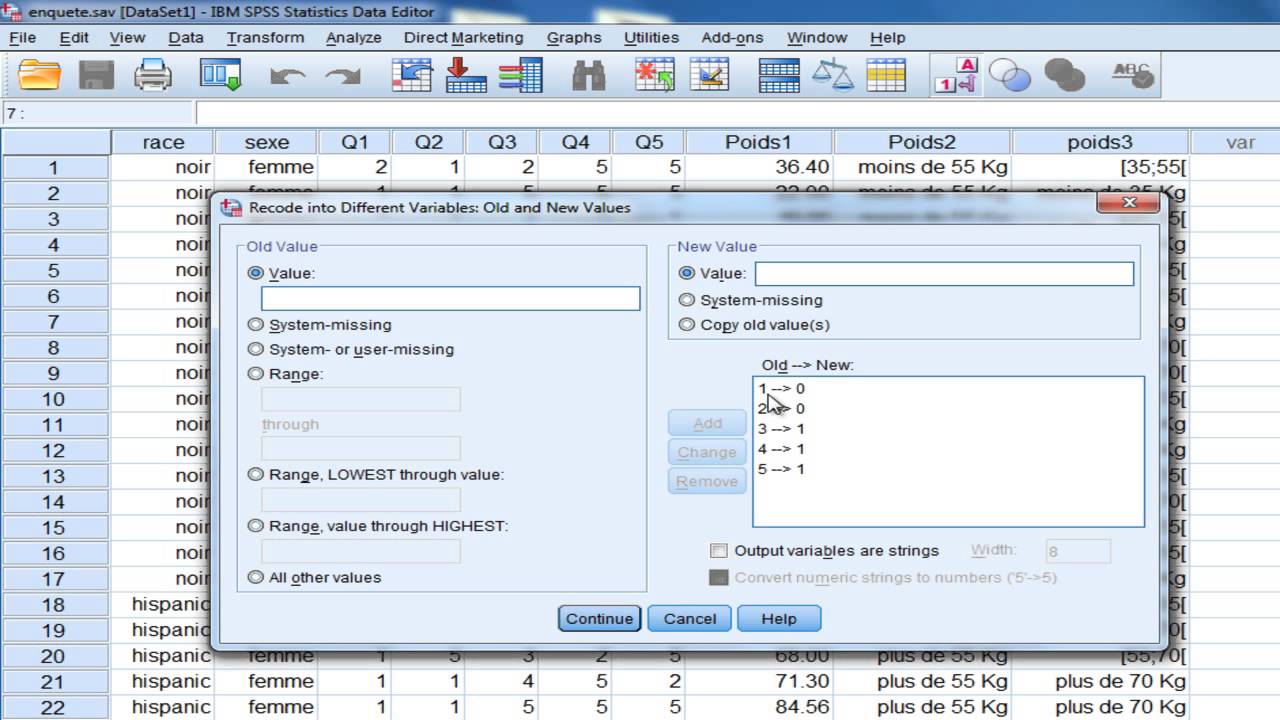The height and width of the screenshot is (720, 1280).
Task: Open the Window menu
Action: (x=817, y=37)
